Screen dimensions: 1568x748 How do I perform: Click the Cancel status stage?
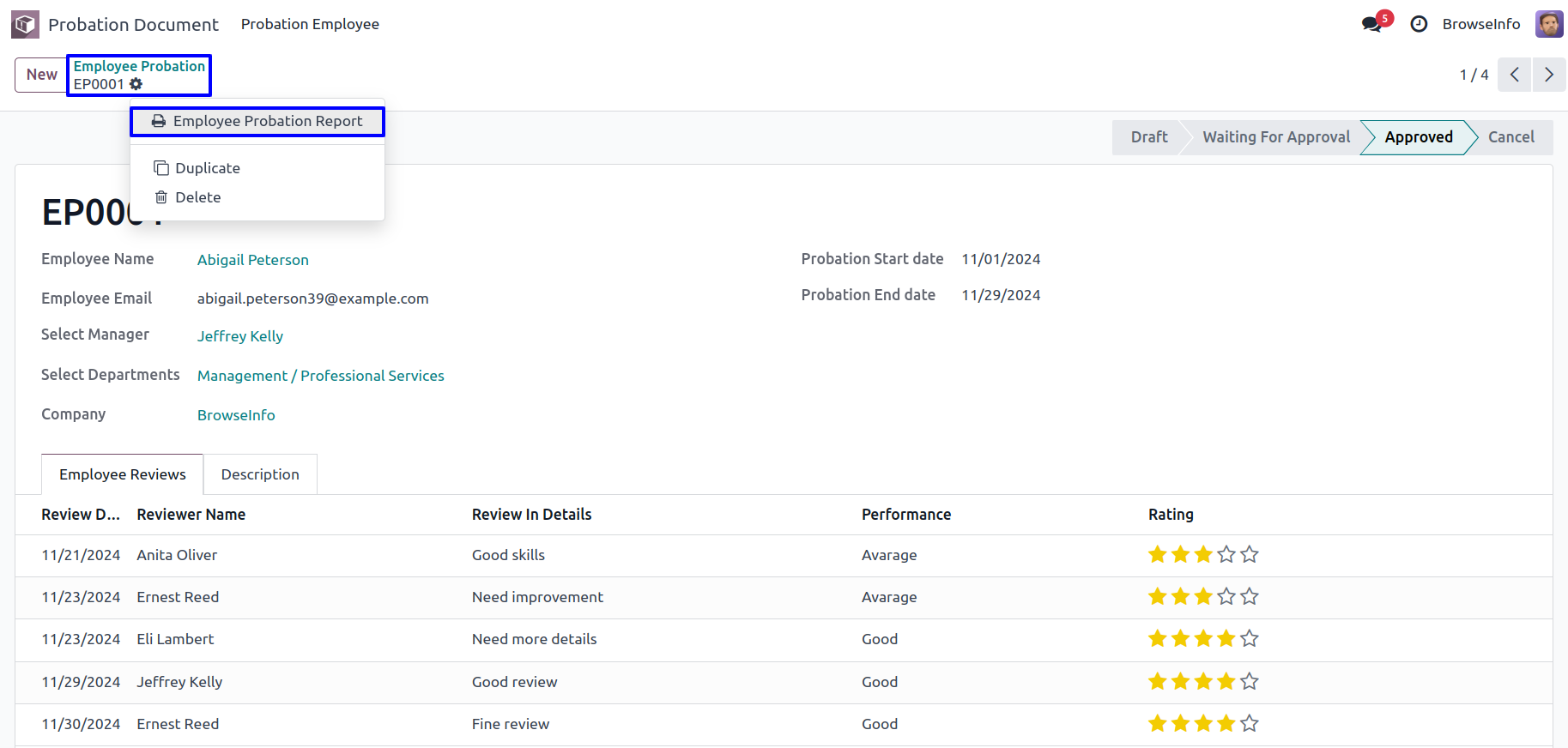(1510, 137)
